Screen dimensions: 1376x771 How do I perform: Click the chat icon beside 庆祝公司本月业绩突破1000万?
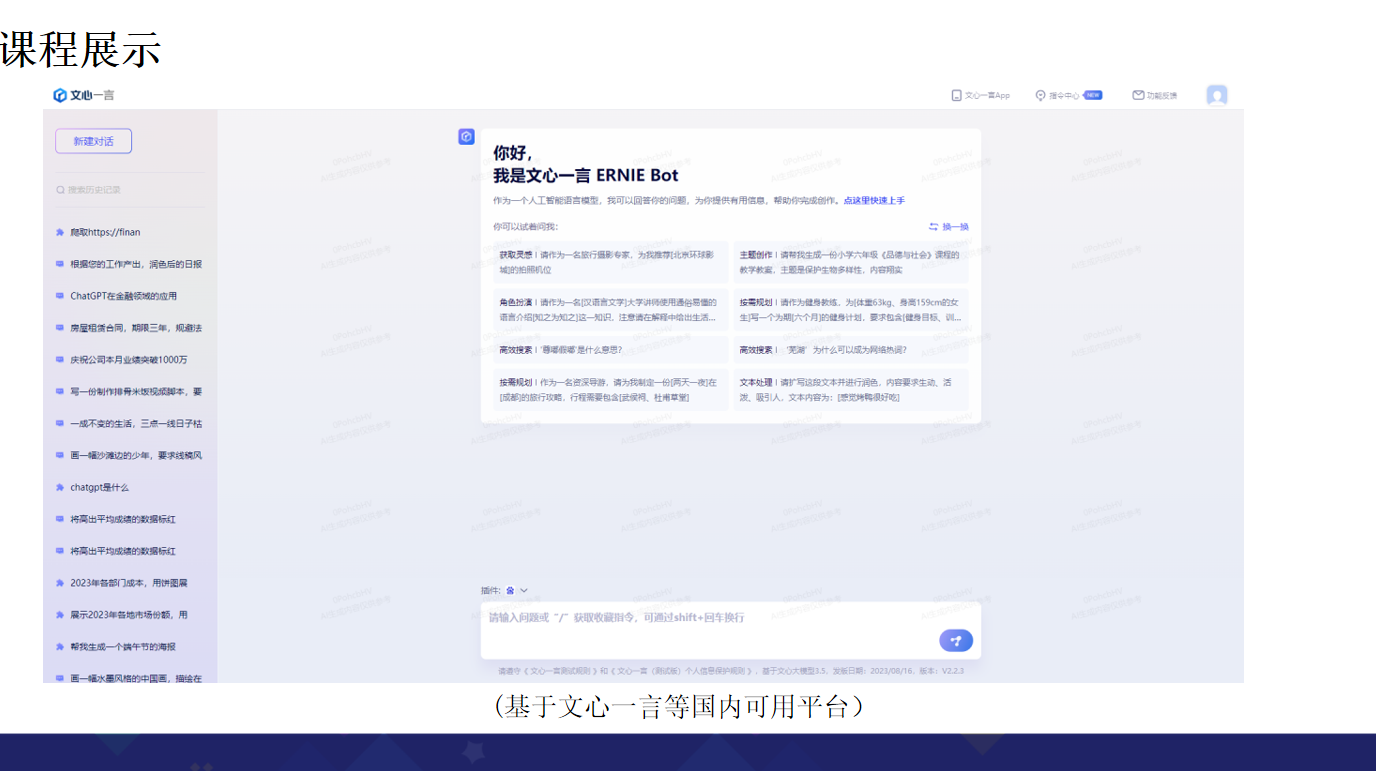(60, 360)
